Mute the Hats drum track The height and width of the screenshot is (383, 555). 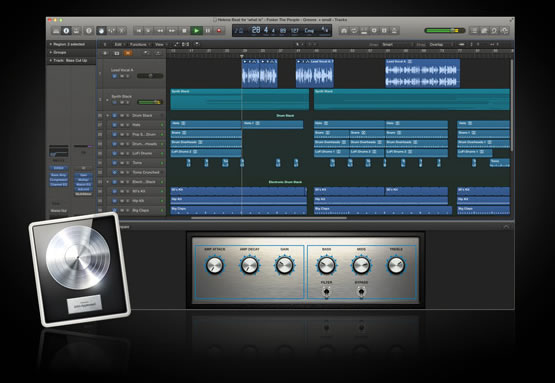(x=121, y=125)
